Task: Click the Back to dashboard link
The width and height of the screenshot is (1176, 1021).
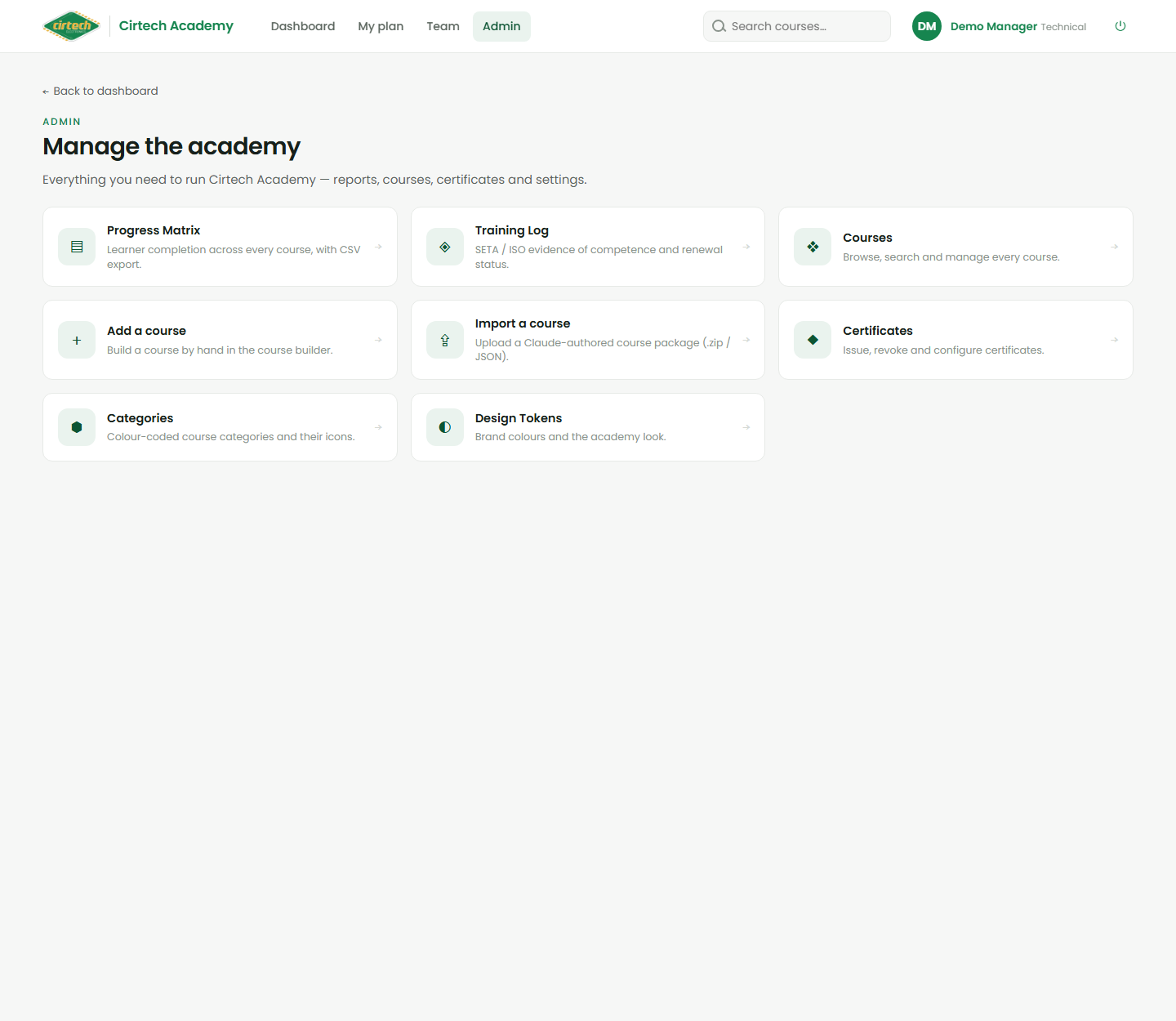Action: click(100, 91)
